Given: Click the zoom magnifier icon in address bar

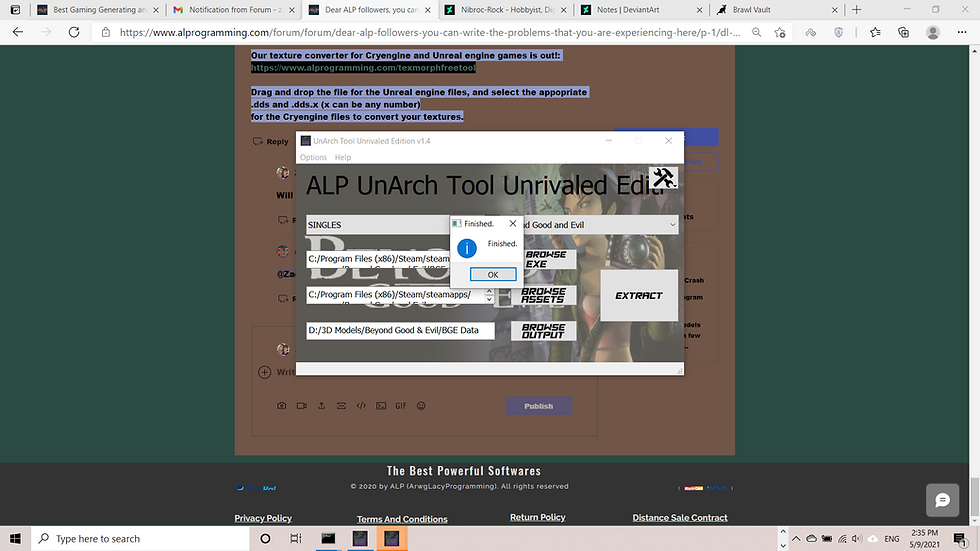Looking at the screenshot, I should point(756,32).
